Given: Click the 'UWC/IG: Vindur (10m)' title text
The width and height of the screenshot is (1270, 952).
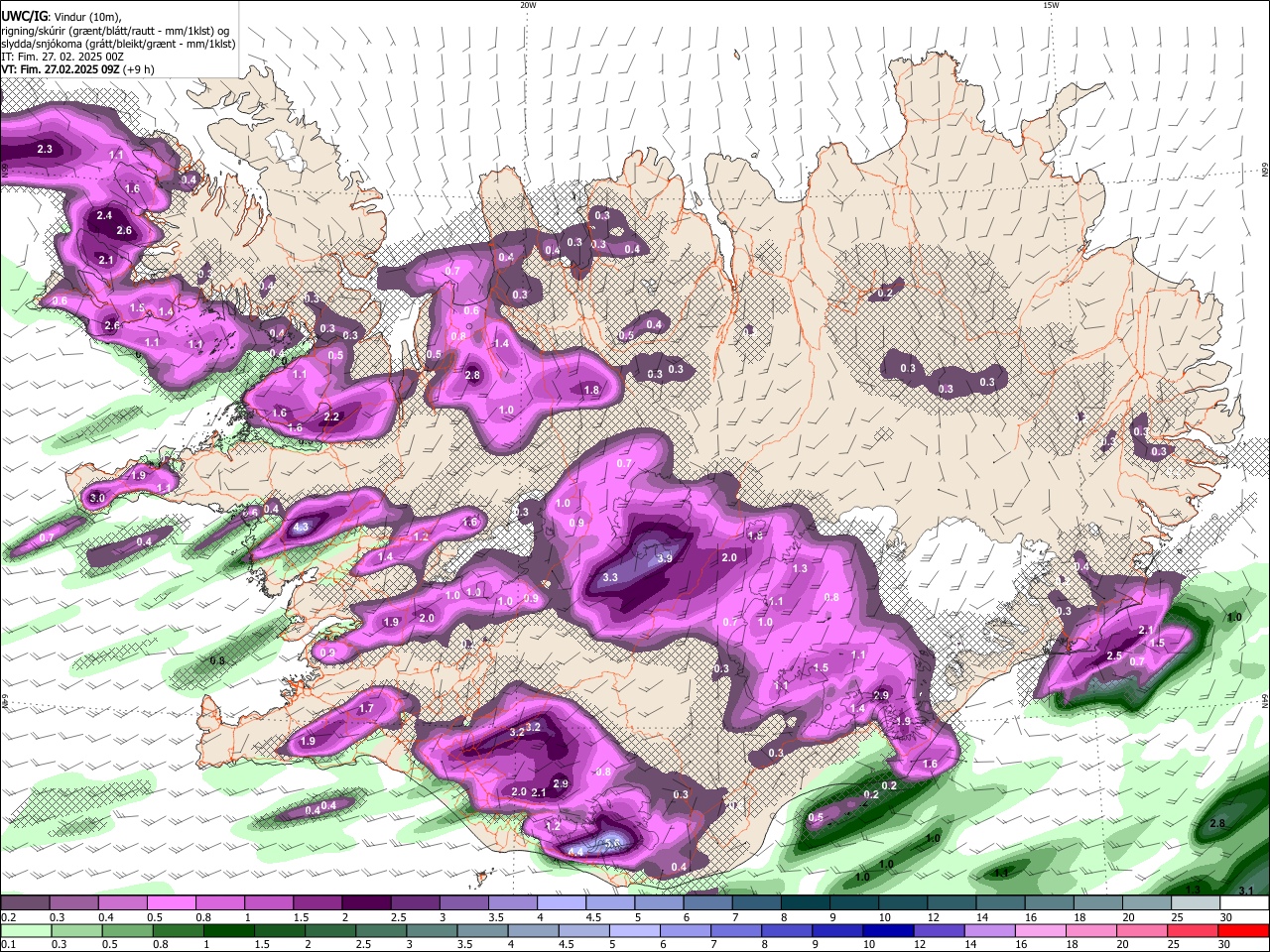Looking at the screenshot, I should point(62,17).
